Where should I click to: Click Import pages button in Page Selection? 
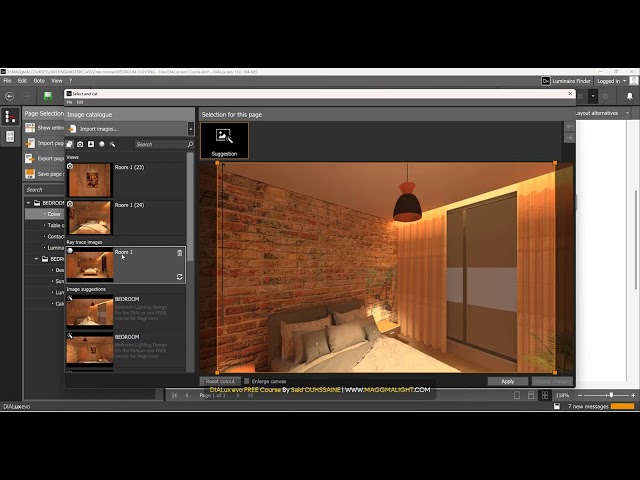(x=44, y=143)
